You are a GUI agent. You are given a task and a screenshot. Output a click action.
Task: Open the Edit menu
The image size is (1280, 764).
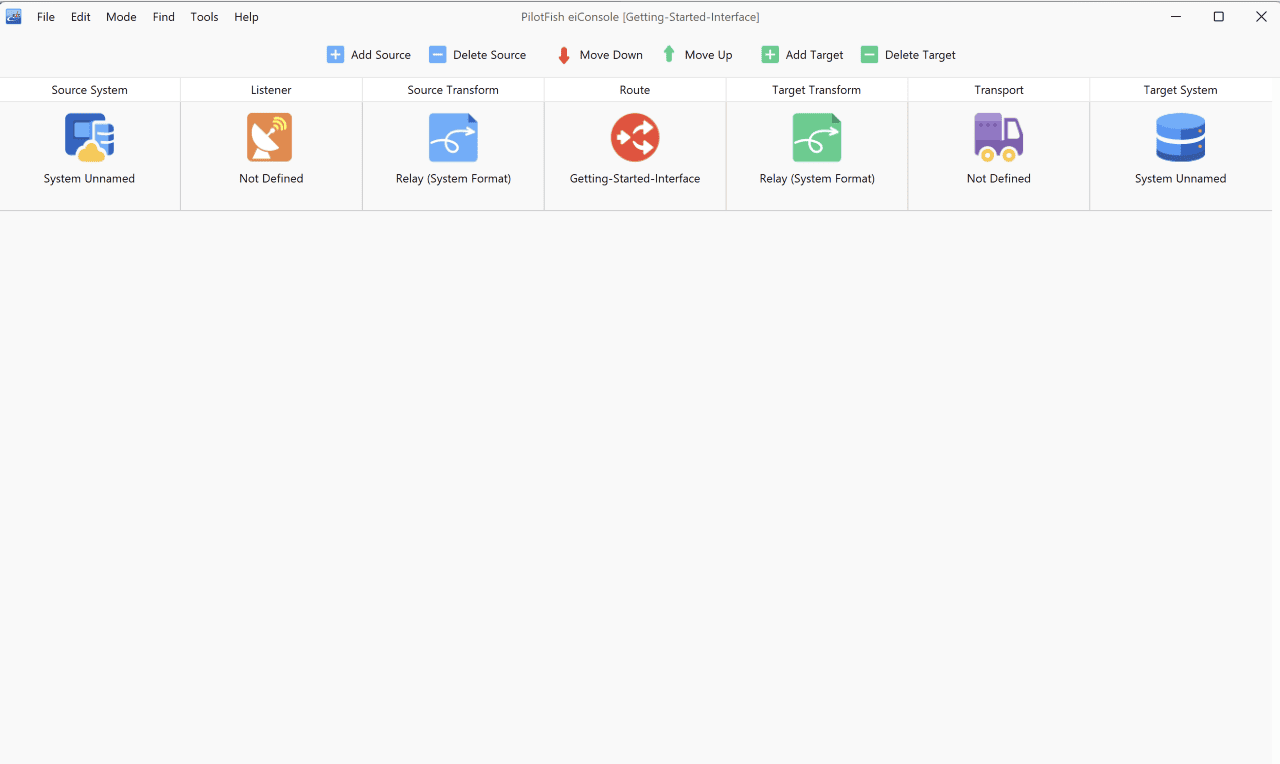tap(81, 17)
